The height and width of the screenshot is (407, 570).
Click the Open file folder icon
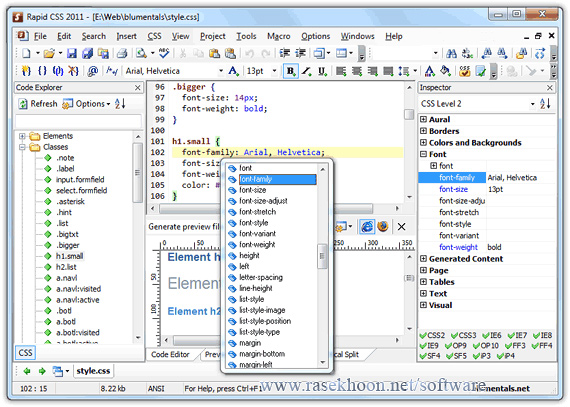click(49, 53)
